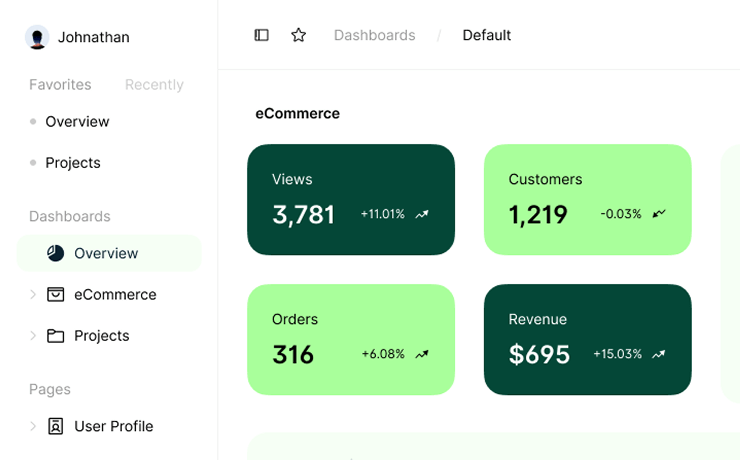Click the pie chart Overview icon
Viewport: 740px width, 460px height.
(56, 253)
